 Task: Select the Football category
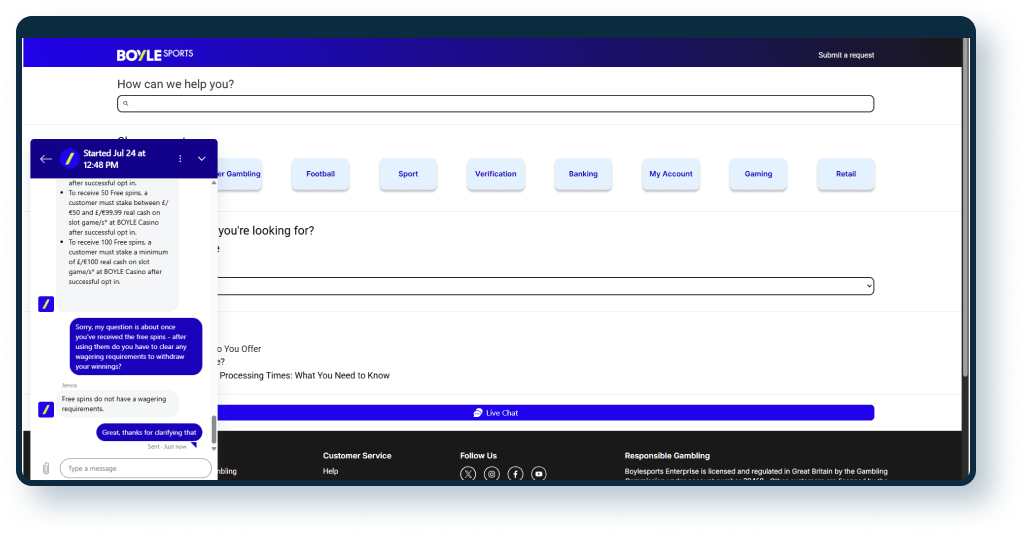321,174
